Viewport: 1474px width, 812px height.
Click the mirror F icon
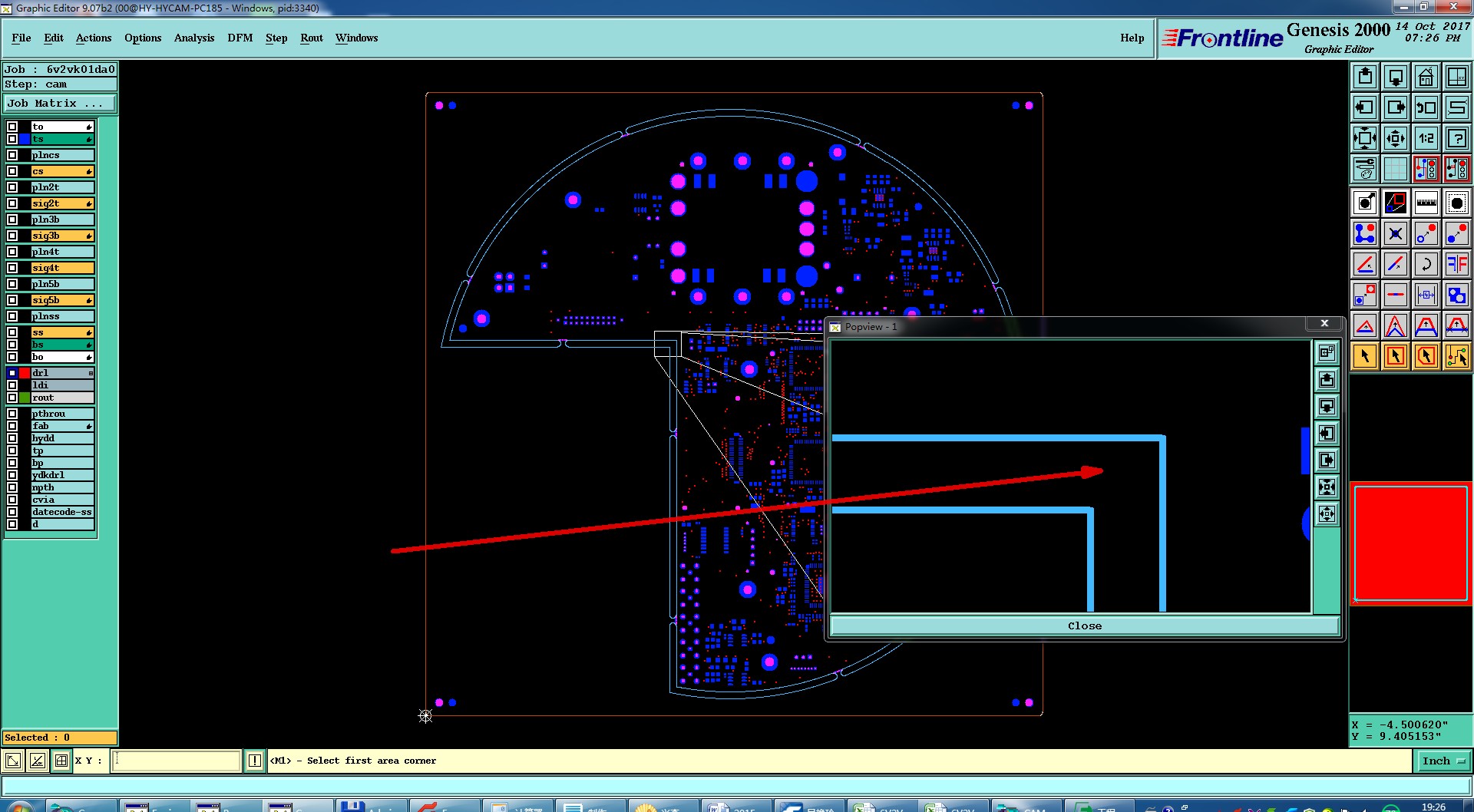(1457, 264)
